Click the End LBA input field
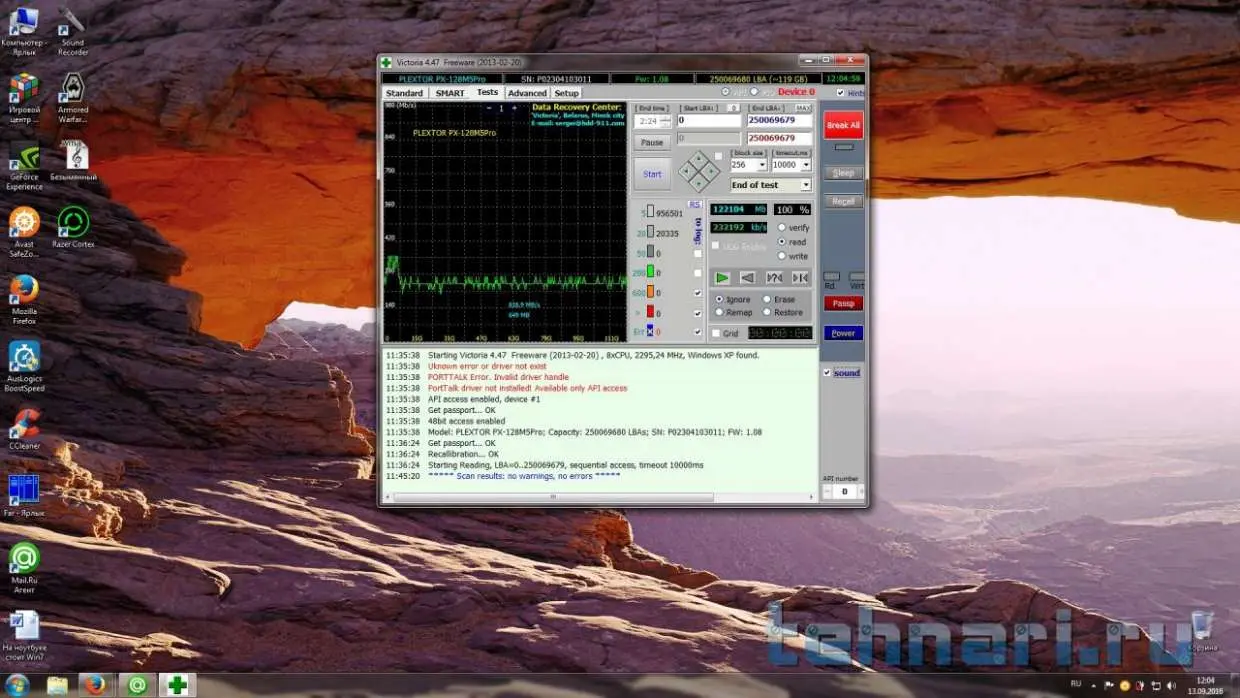Screen dimensions: 1240x698 click(780, 120)
